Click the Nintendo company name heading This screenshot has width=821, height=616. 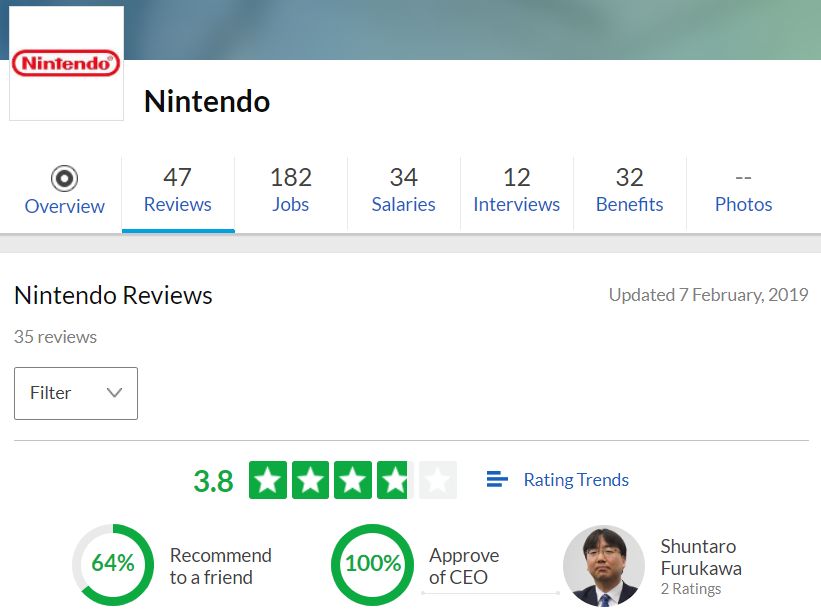pyautogui.click(x=207, y=101)
